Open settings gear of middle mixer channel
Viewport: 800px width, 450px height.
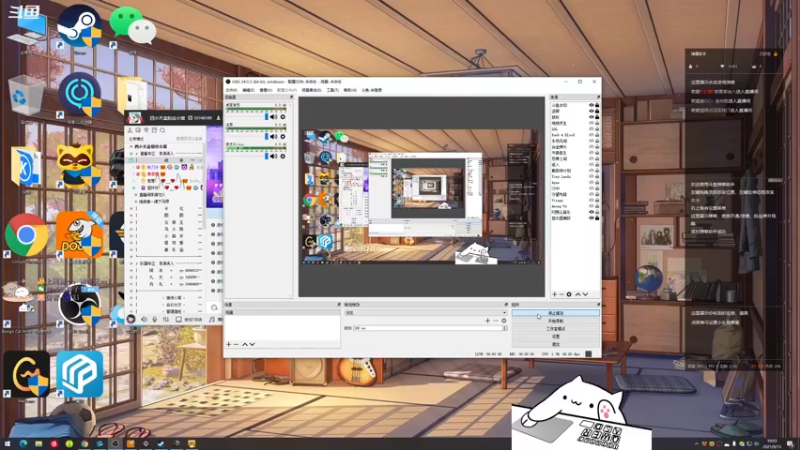[x=283, y=136]
